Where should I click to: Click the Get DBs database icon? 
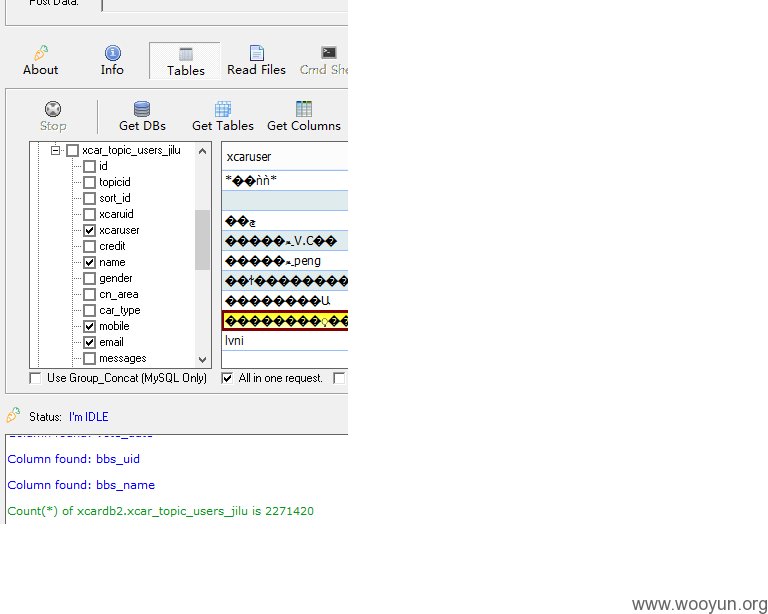click(x=142, y=109)
